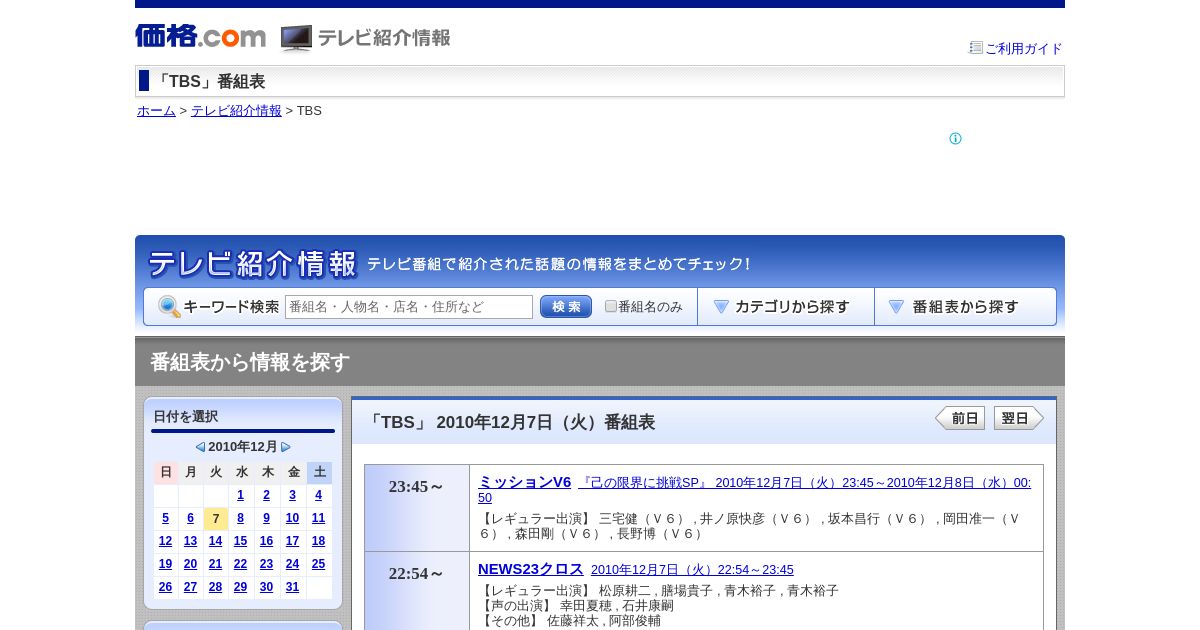
Task: Select December 17 in calendar
Action: point(292,541)
